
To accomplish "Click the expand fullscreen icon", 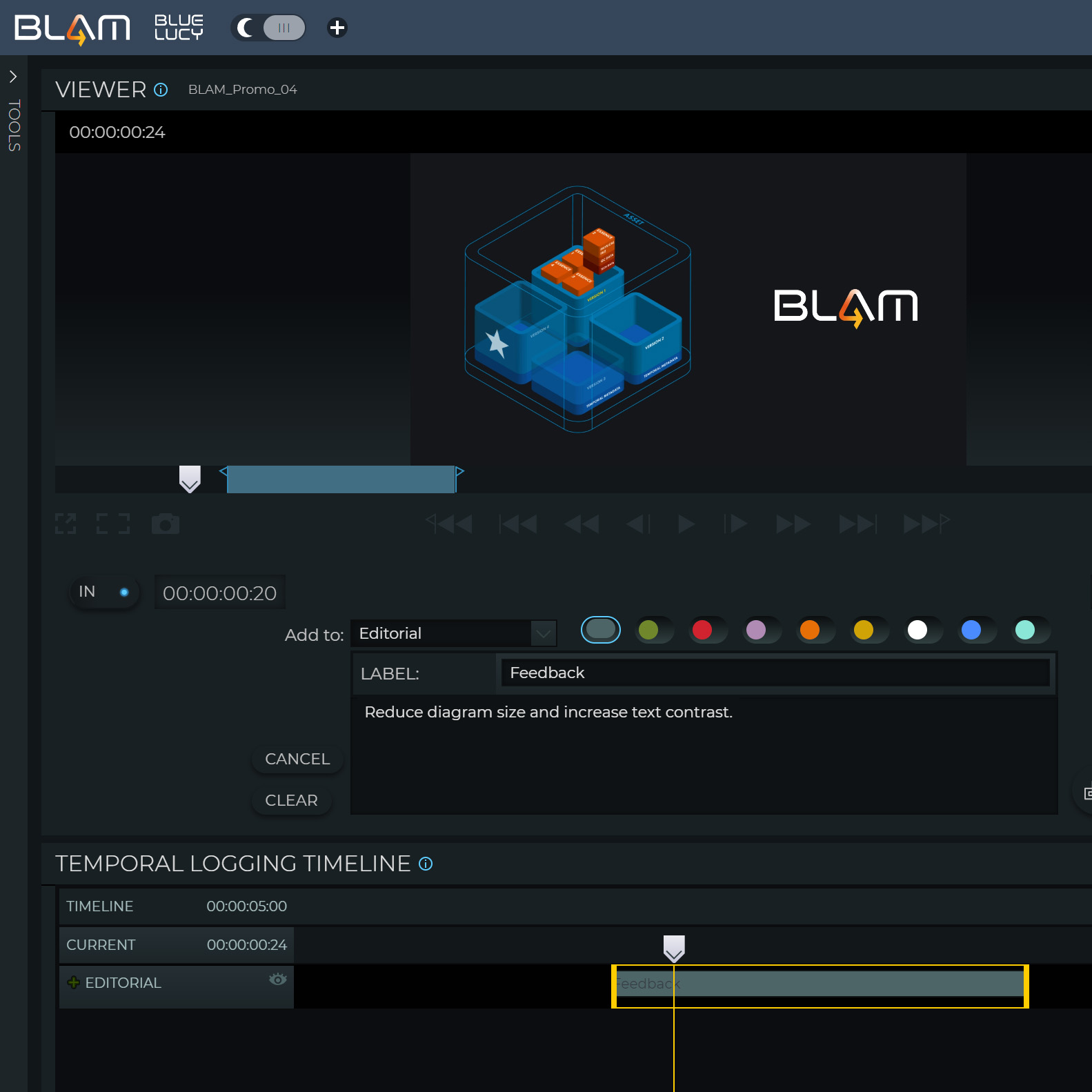I will coord(66,524).
